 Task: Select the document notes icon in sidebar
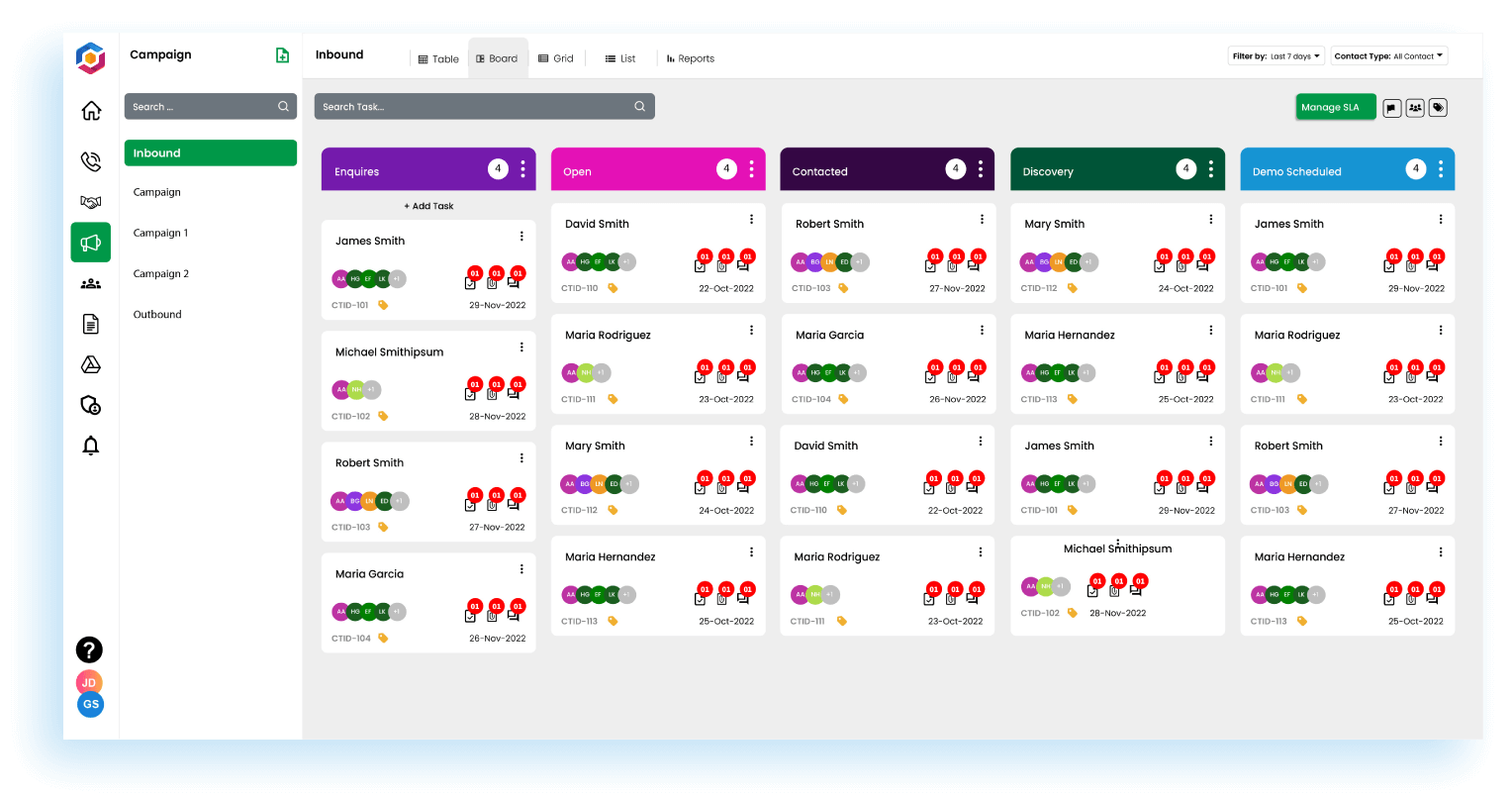(x=90, y=324)
